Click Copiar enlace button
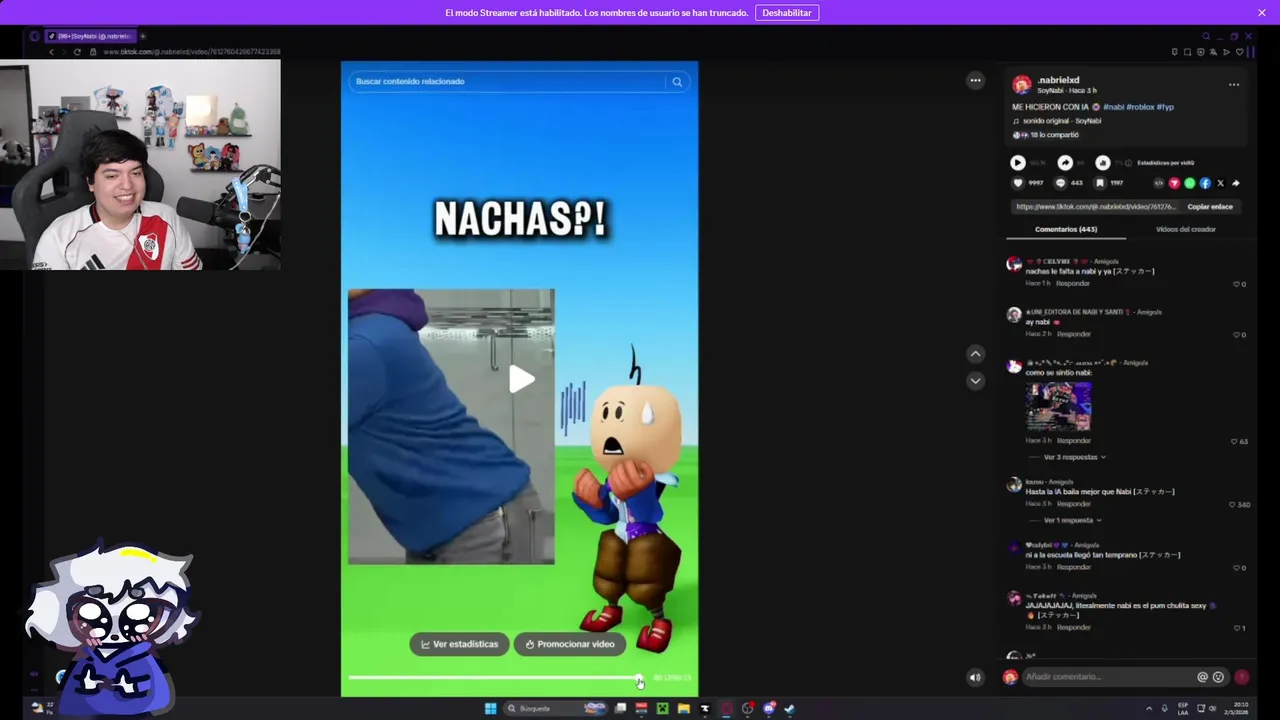This screenshot has height=720, width=1280. click(1210, 207)
